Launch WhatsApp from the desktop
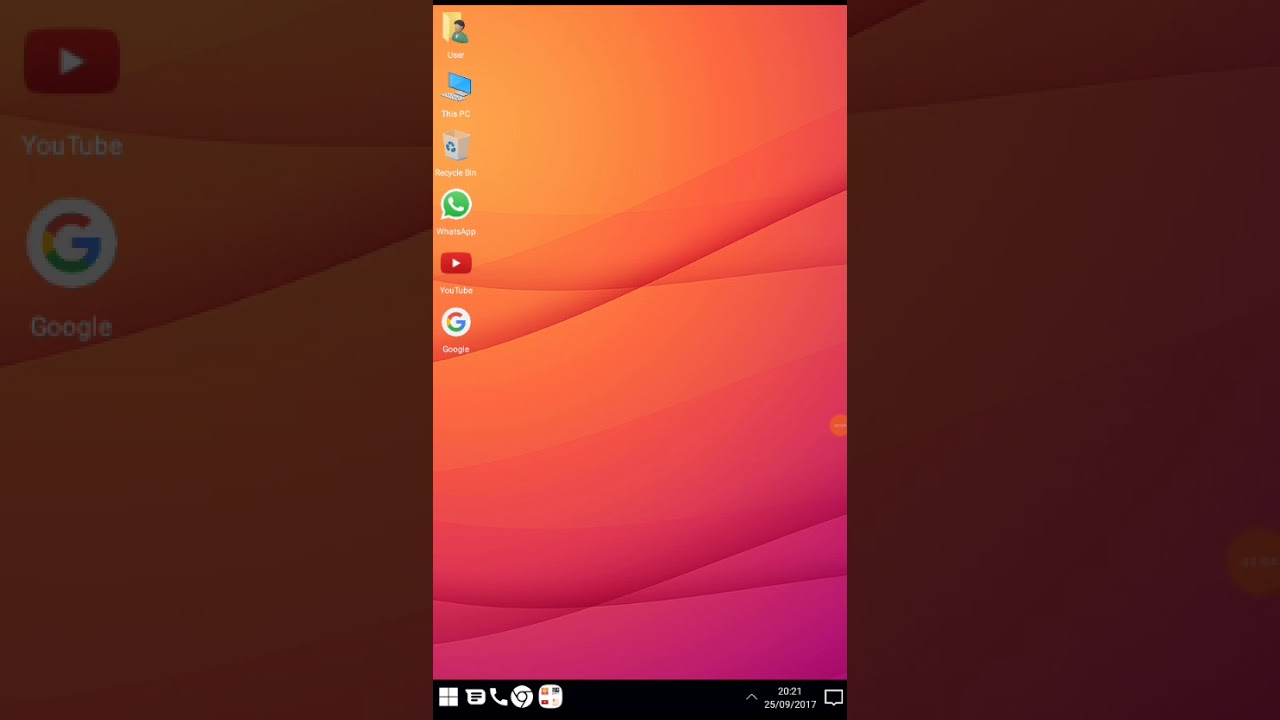Image resolution: width=1280 pixels, height=720 pixels. (x=456, y=205)
